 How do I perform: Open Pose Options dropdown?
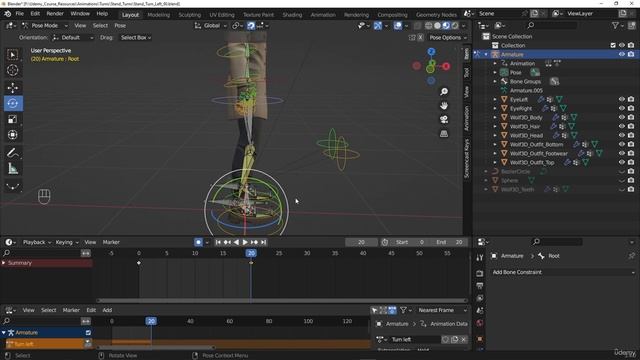click(447, 38)
